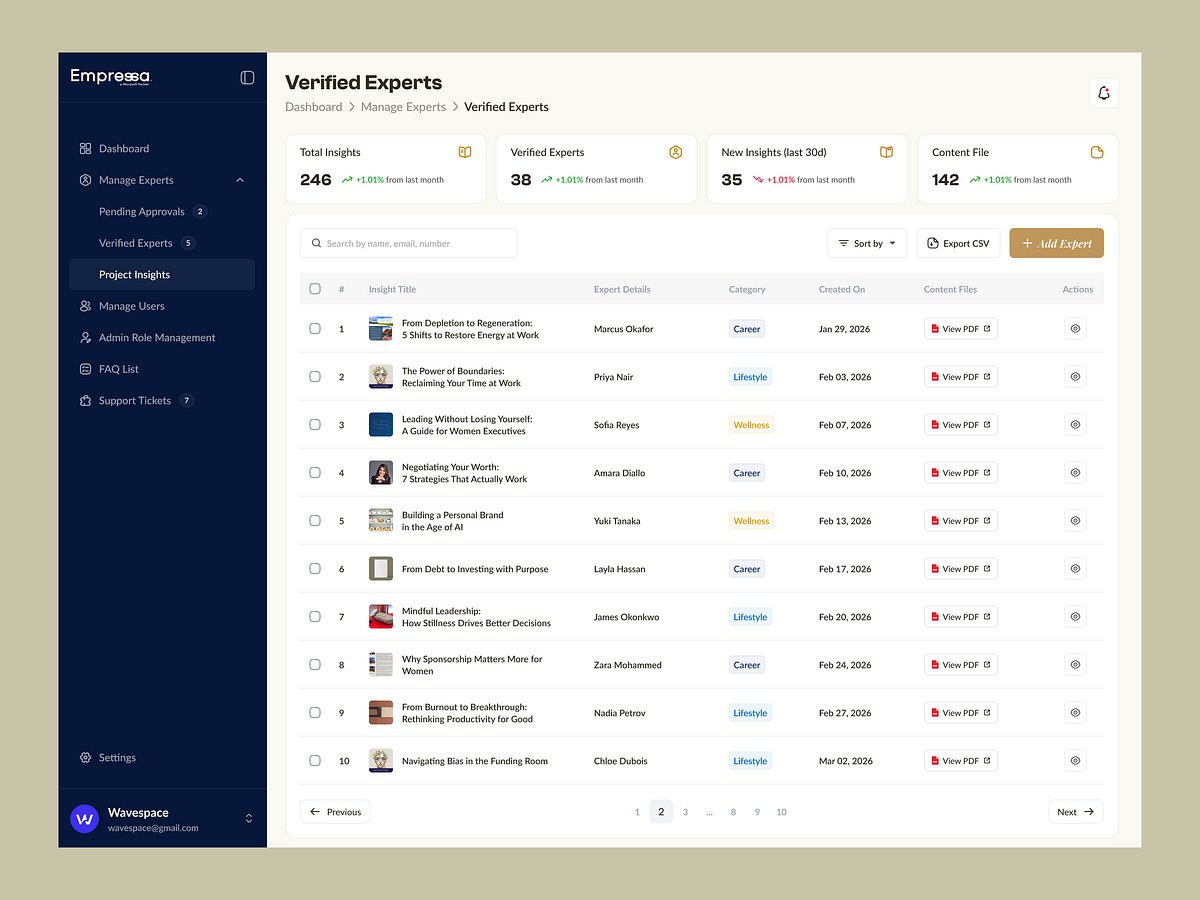Click the eye icon for Marcus Okafor's insight
Screen dimensions: 1200x900
click(1075, 329)
